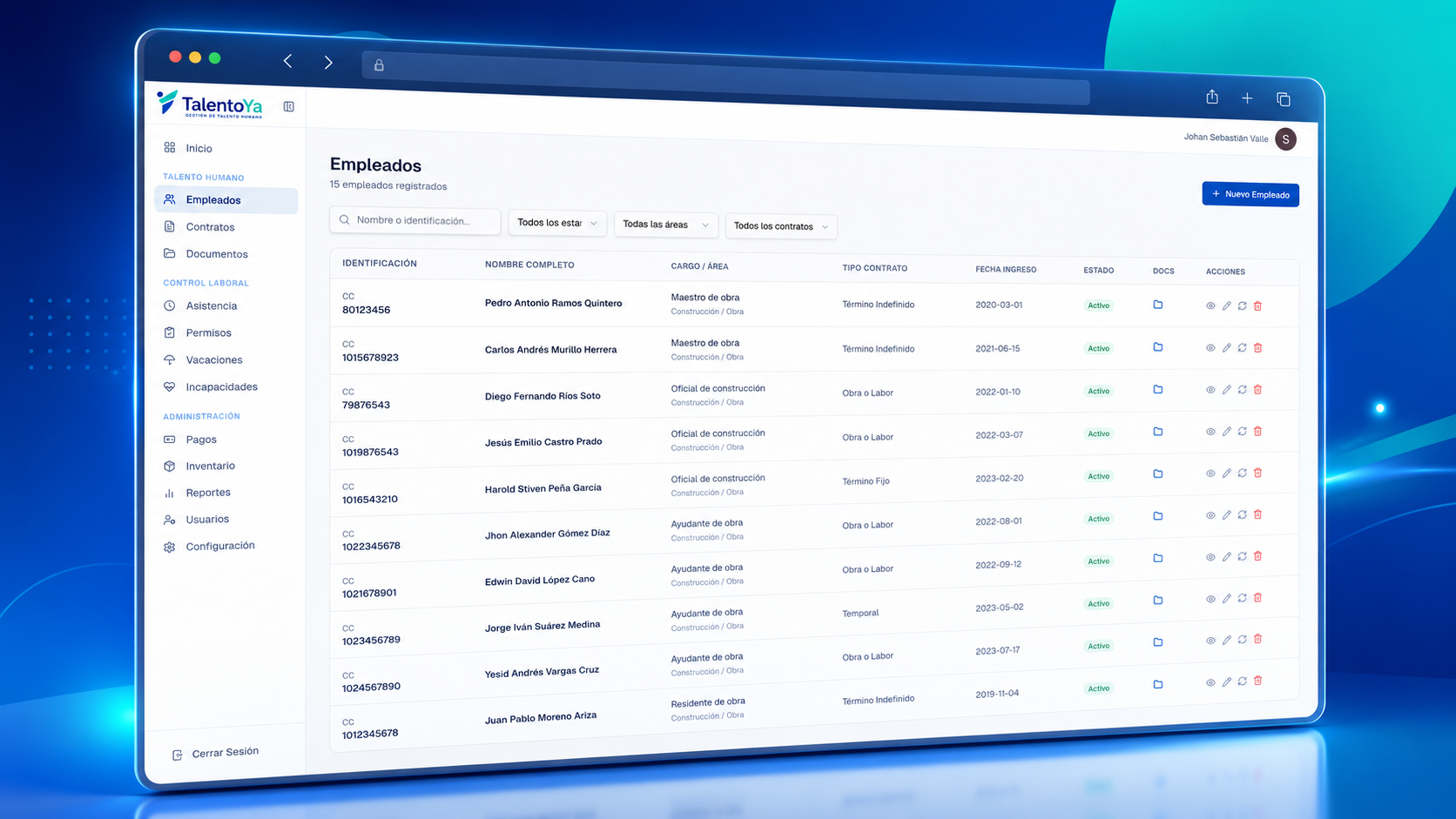Open documents folder for Jesús Emilio Castro Prado
The height and width of the screenshot is (819, 1456).
pyautogui.click(x=1158, y=432)
